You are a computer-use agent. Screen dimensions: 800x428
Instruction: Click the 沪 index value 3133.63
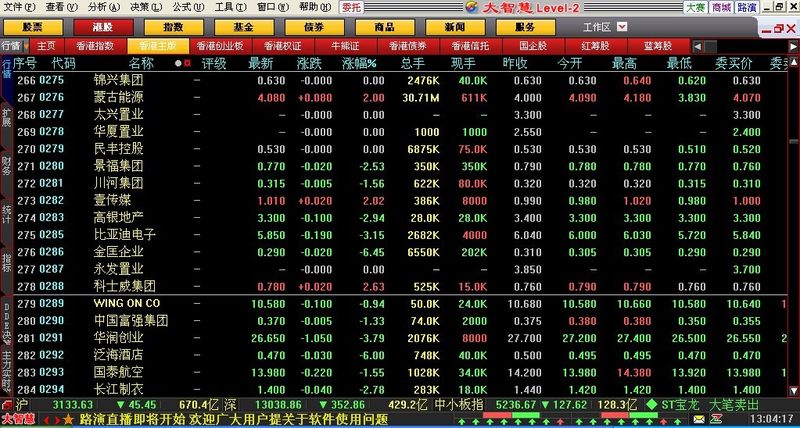73,405
